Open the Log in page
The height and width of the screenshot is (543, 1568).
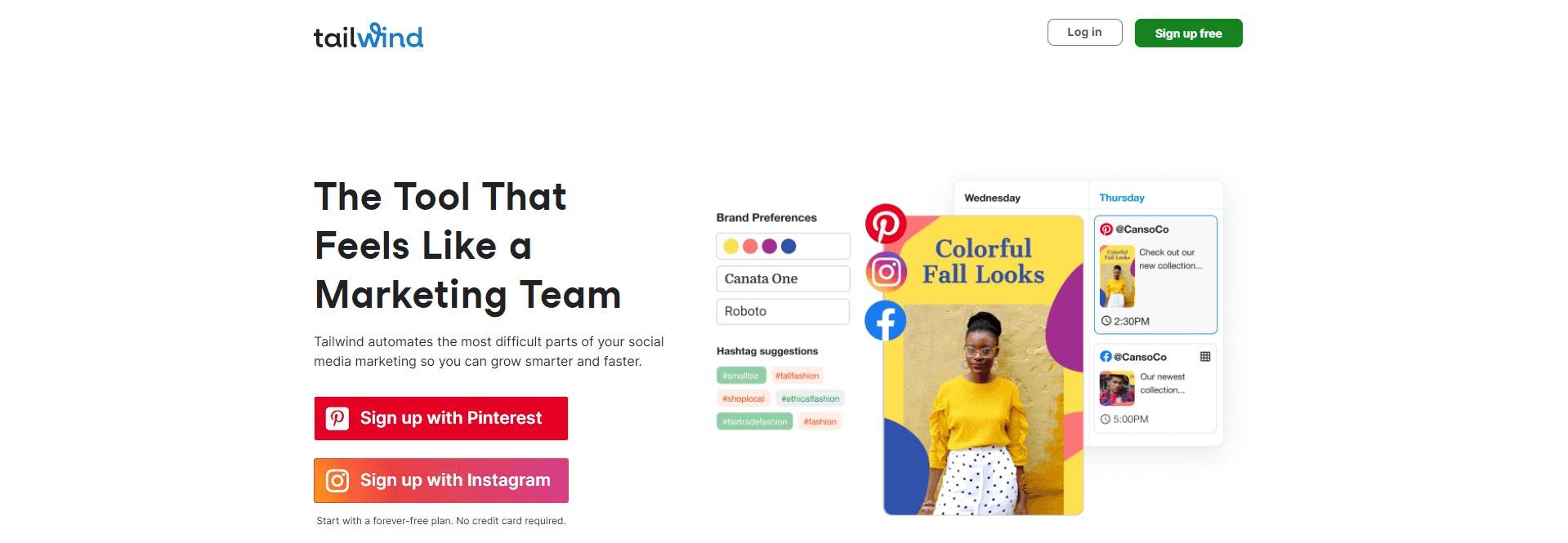click(x=1084, y=33)
